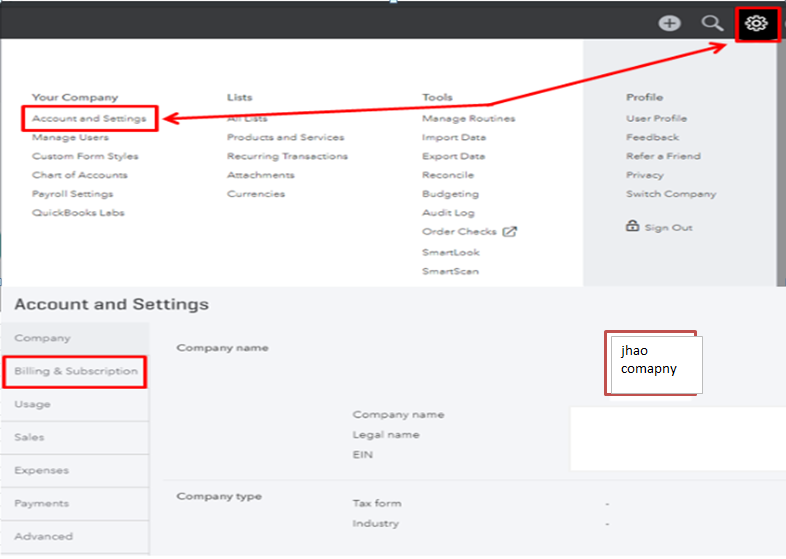The height and width of the screenshot is (559, 786).
Task: Open Order Checks
Action: pos(459,232)
